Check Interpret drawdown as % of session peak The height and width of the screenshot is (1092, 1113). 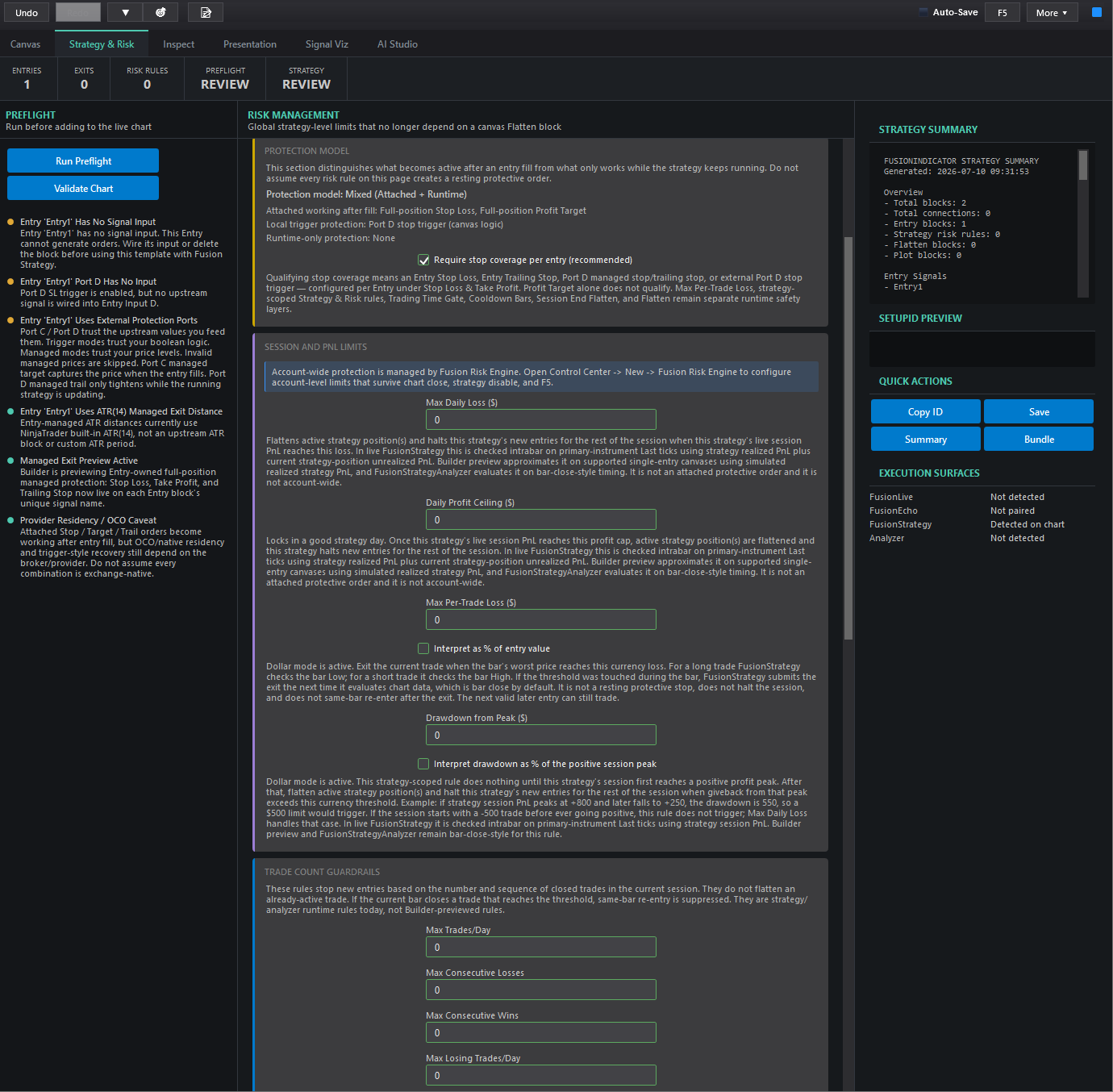pos(423,764)
